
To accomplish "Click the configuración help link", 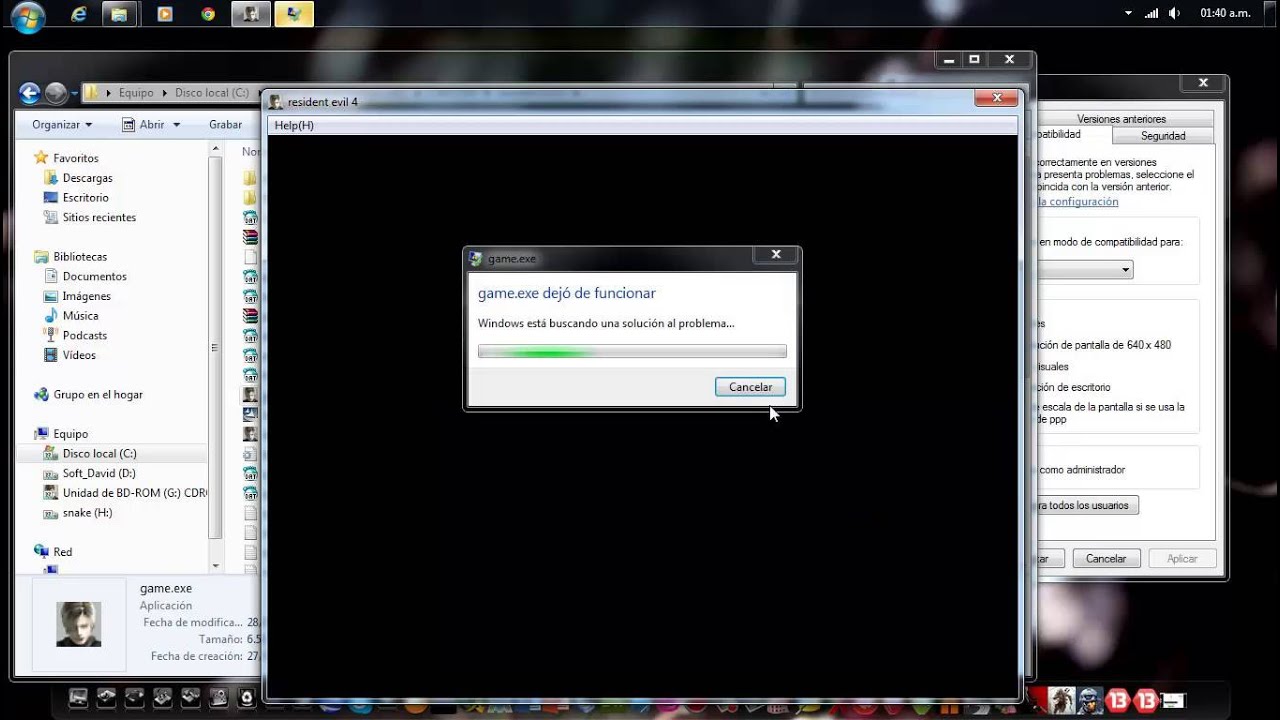I will [x=1078, y=201].
